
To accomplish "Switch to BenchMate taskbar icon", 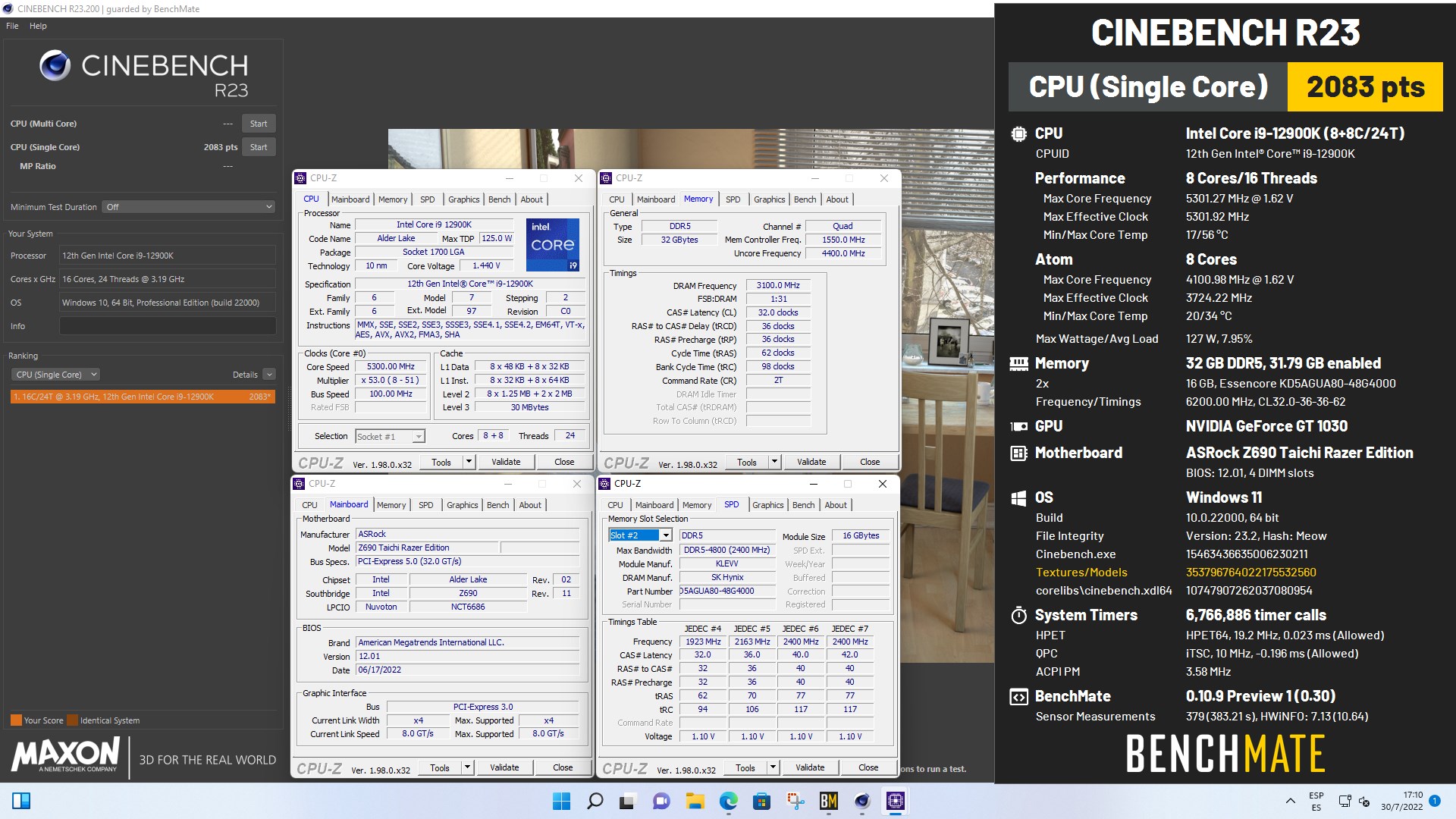I will 828,801.
